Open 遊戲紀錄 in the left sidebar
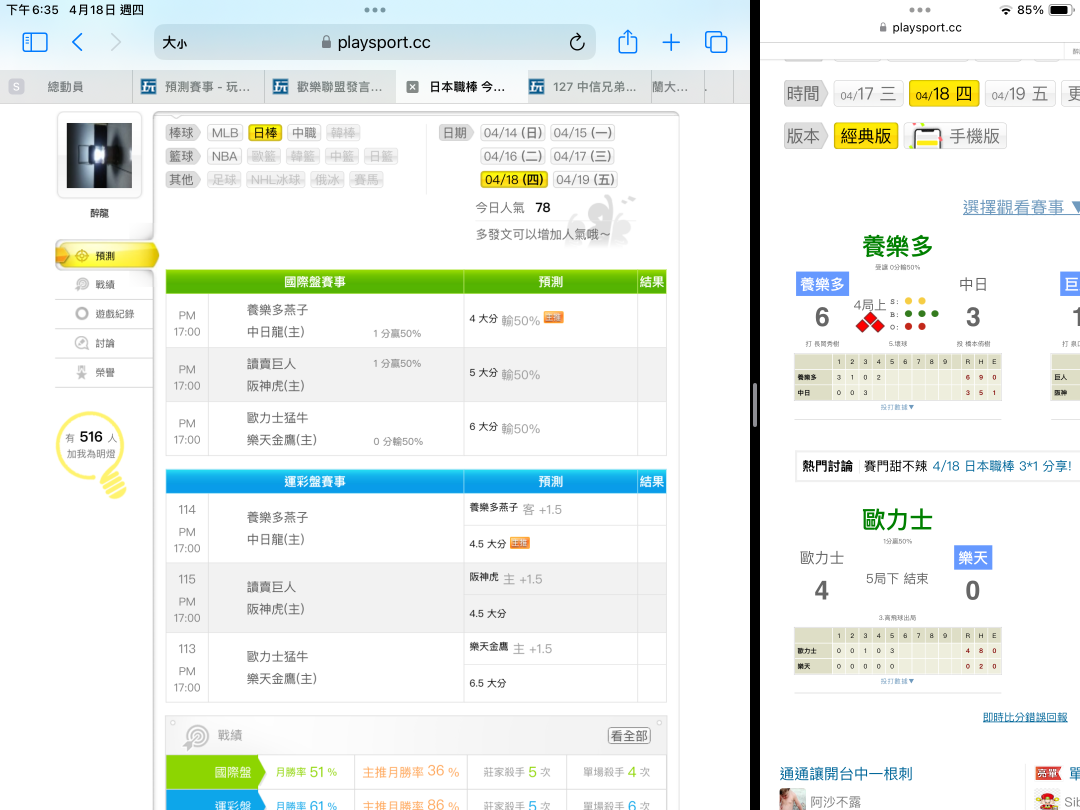 (x=105, y=314)
